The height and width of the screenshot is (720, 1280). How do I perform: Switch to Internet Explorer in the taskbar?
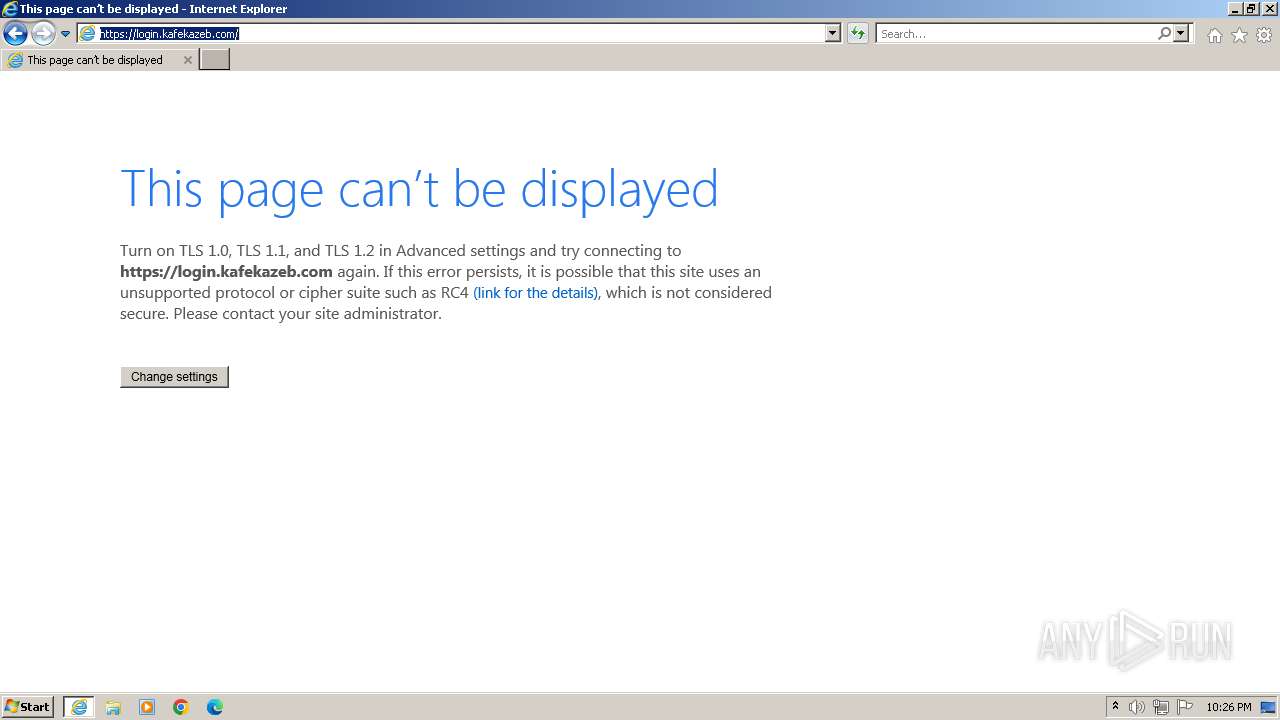79,707
